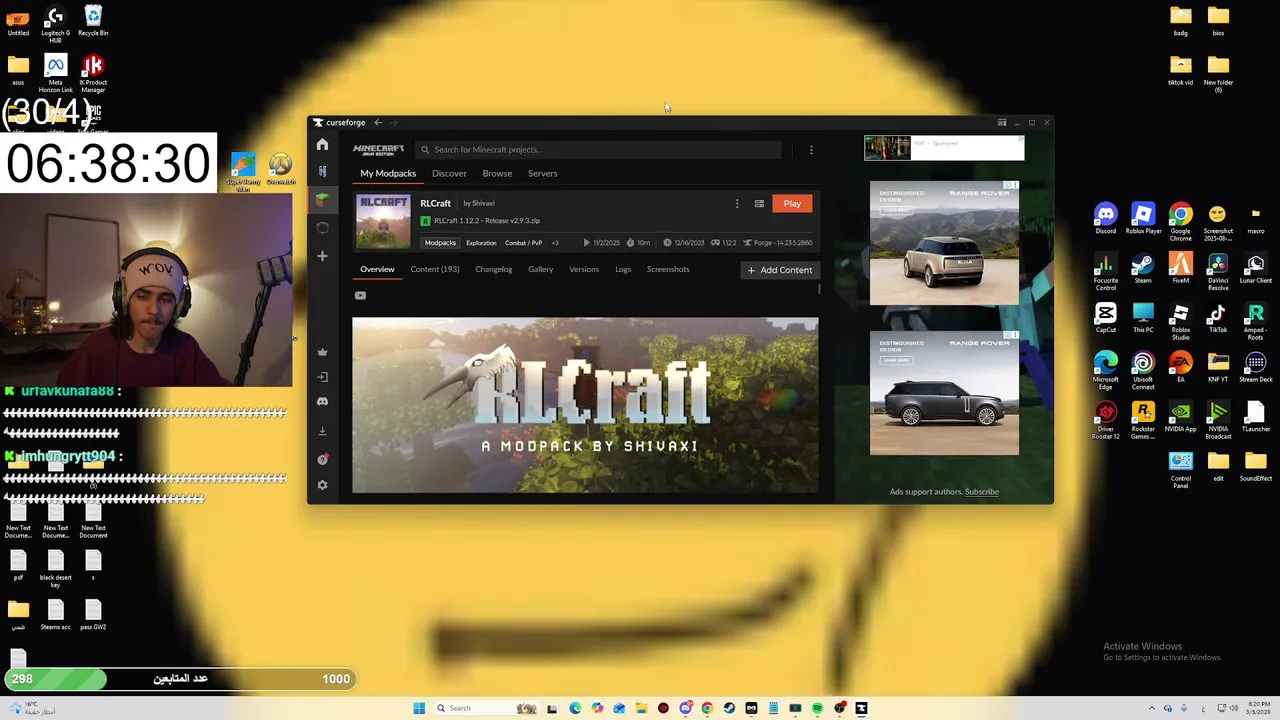
Task: Click the Combat / PvP category tag
Action: (x=523, y=243)
